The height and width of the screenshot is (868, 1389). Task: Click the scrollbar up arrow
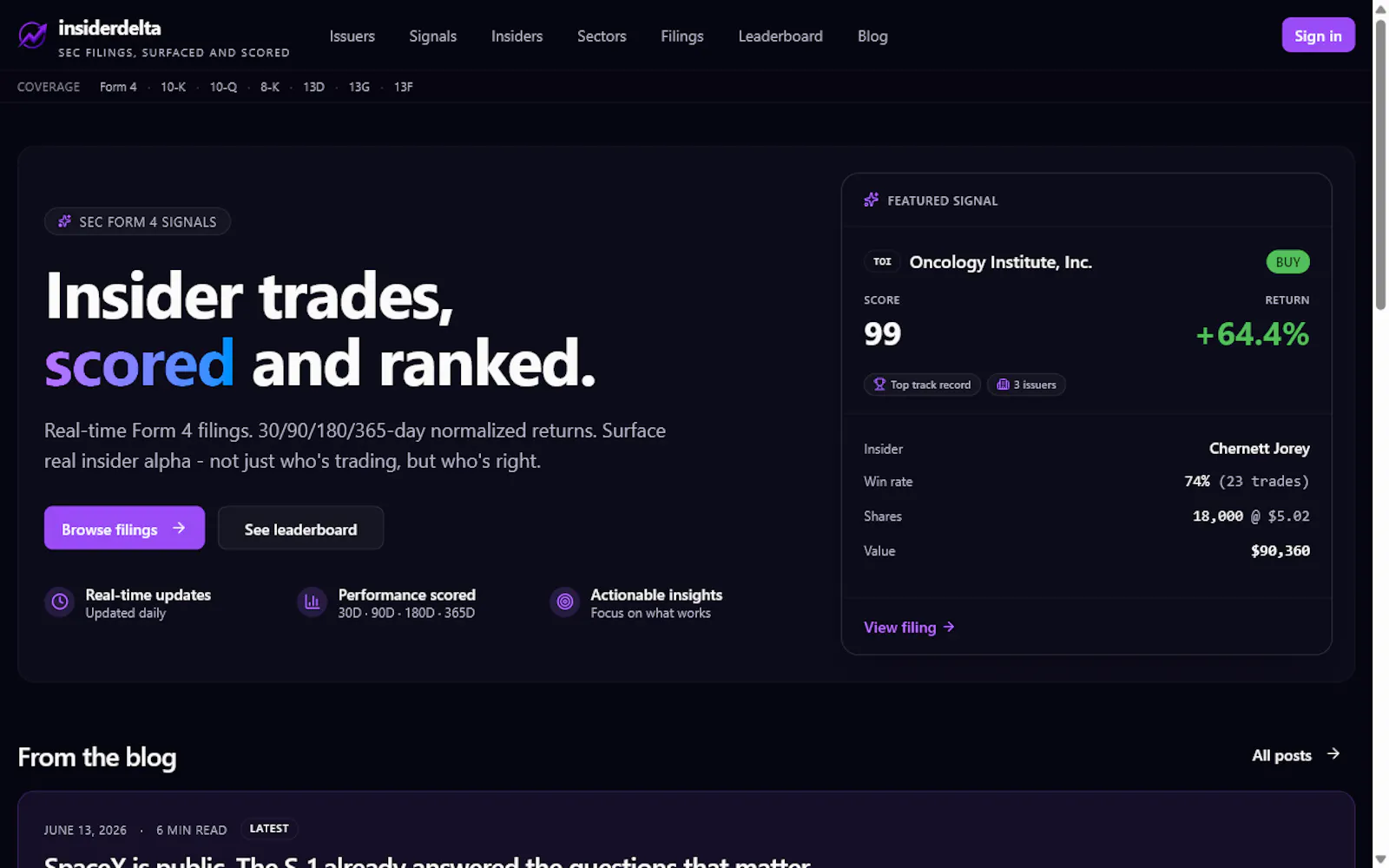pos(1380,8)
